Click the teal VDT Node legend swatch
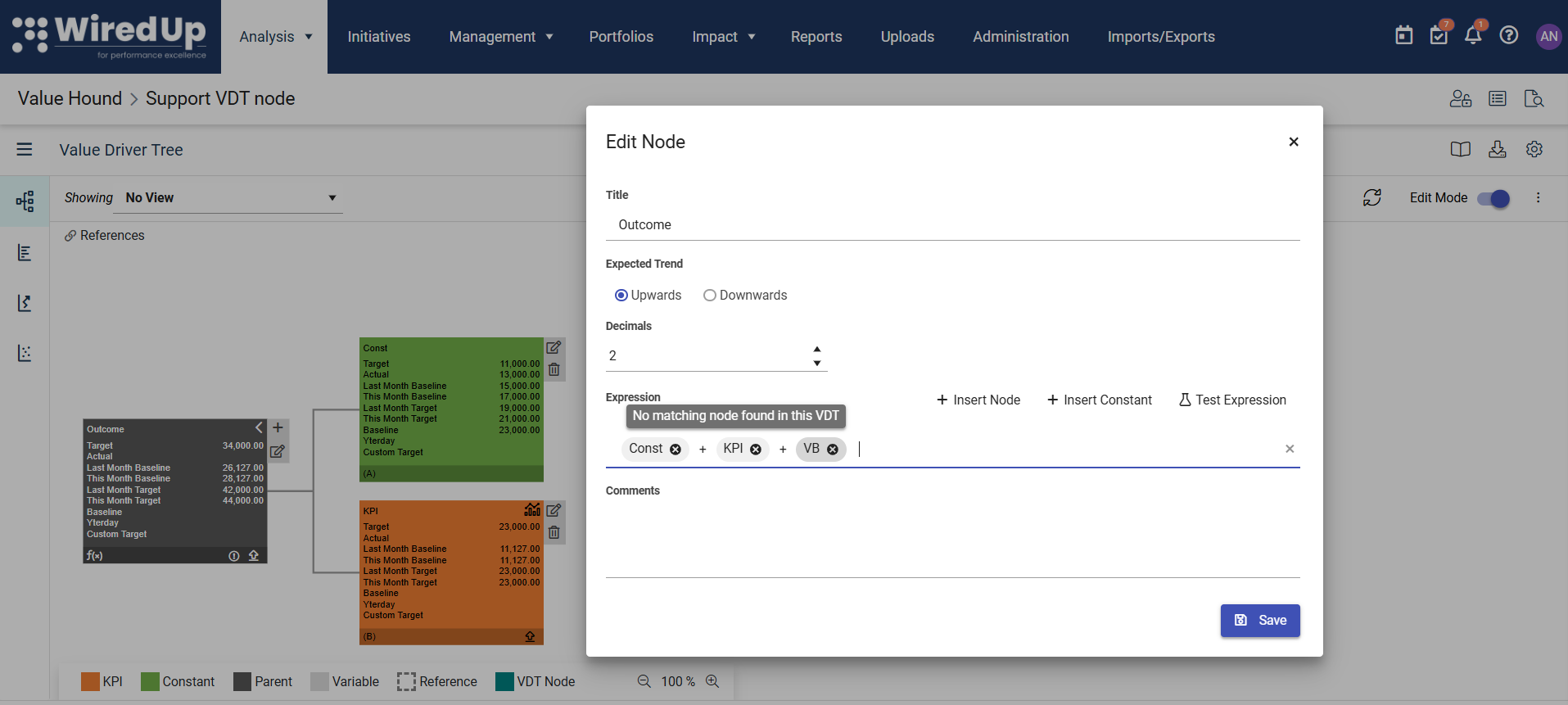1568x705 pixels. [x=504, y=681]
